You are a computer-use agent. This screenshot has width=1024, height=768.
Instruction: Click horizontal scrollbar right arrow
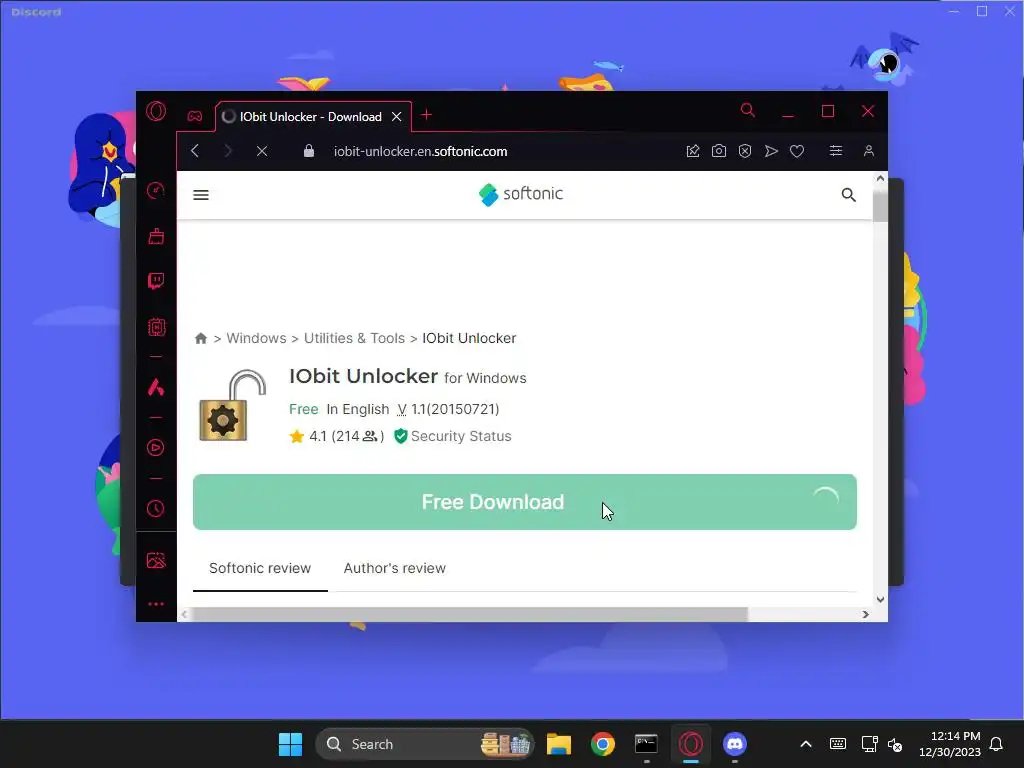[865, 615]
